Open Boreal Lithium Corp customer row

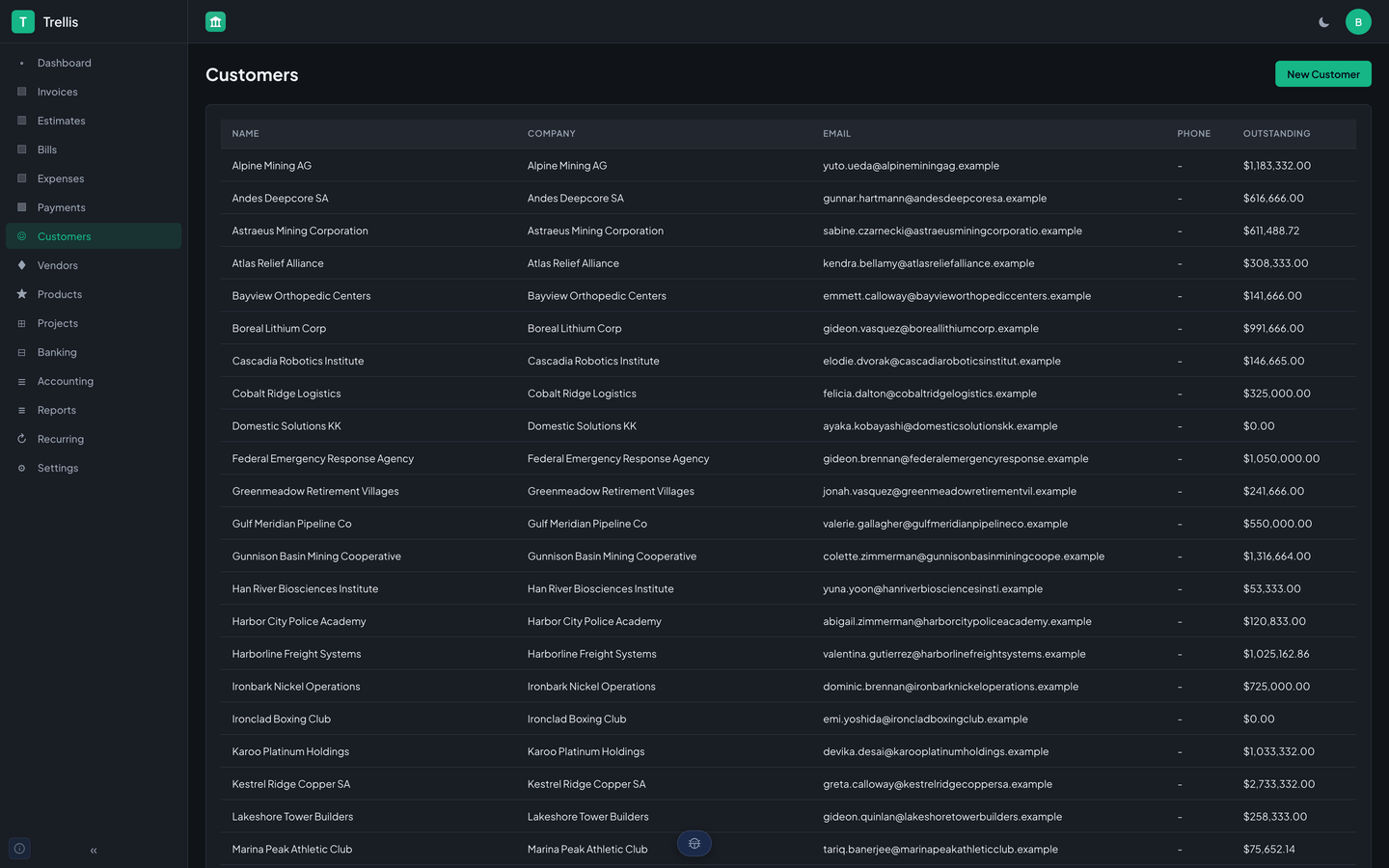[x=788, y=329]
